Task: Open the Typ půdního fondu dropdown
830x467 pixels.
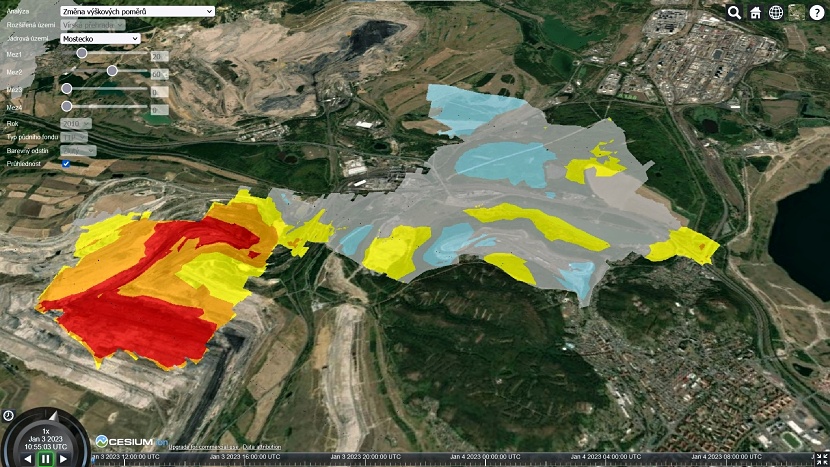Action: pos(74,137)
